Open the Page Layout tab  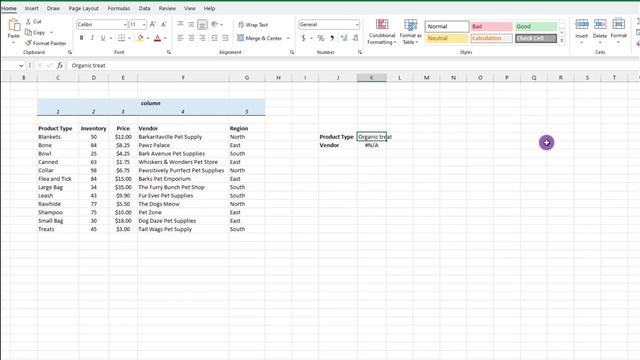pos(84,8)
